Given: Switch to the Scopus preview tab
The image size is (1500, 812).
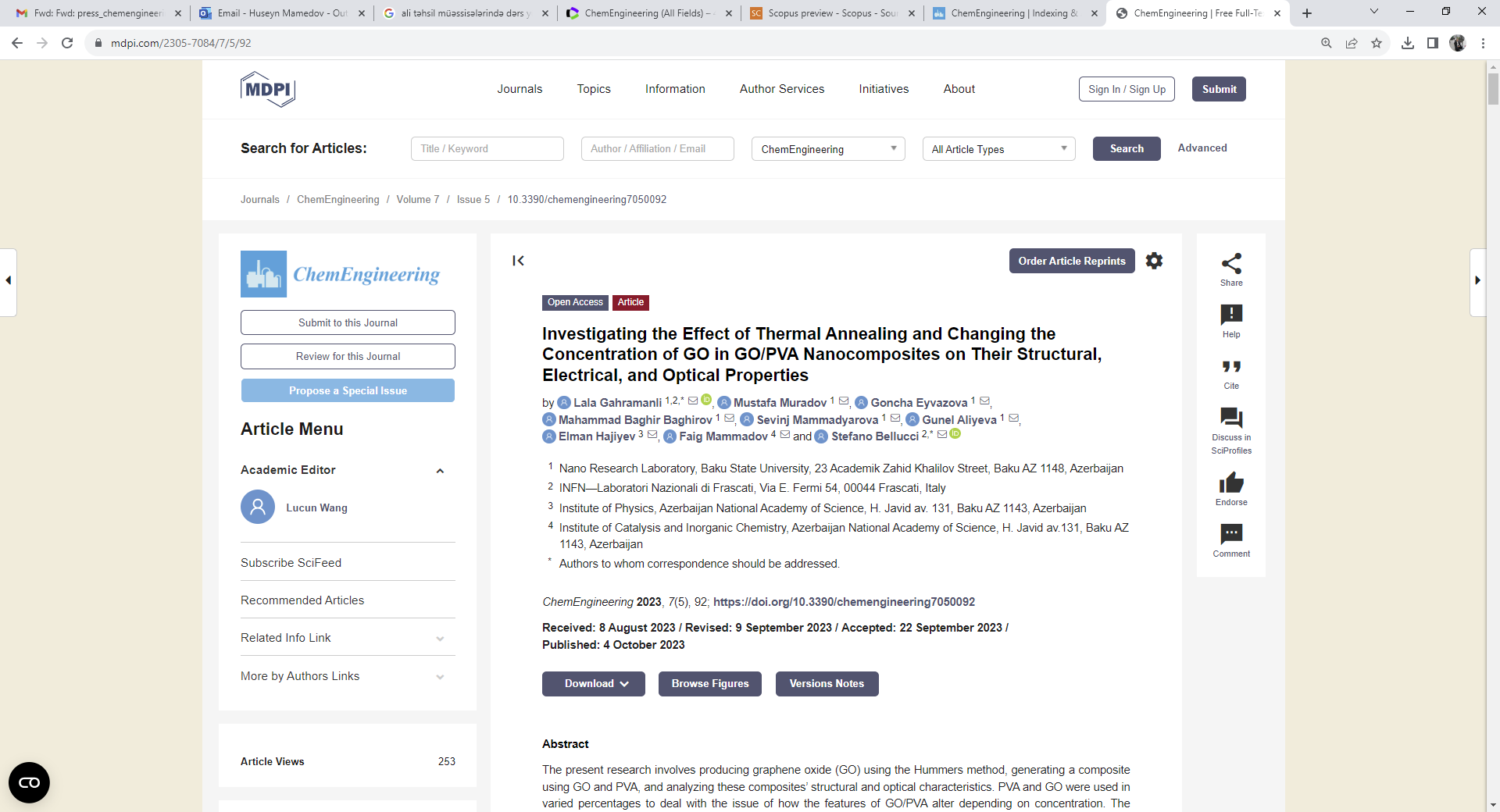Looking at the screenshot, I should tap(831, 13).
